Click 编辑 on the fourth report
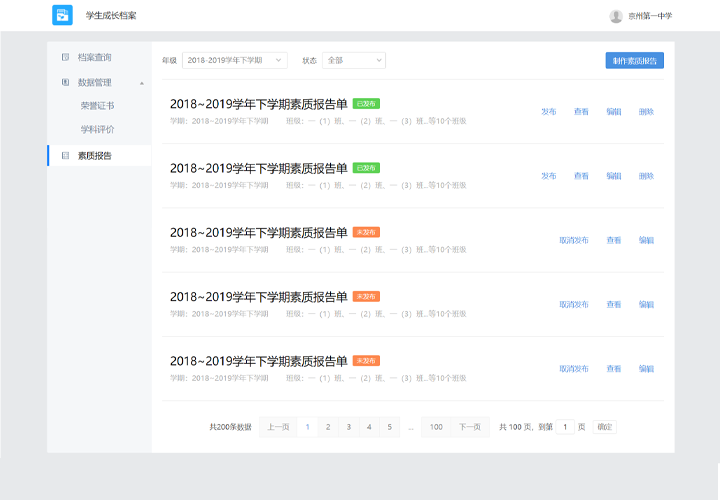 click(x=646, y=304)
